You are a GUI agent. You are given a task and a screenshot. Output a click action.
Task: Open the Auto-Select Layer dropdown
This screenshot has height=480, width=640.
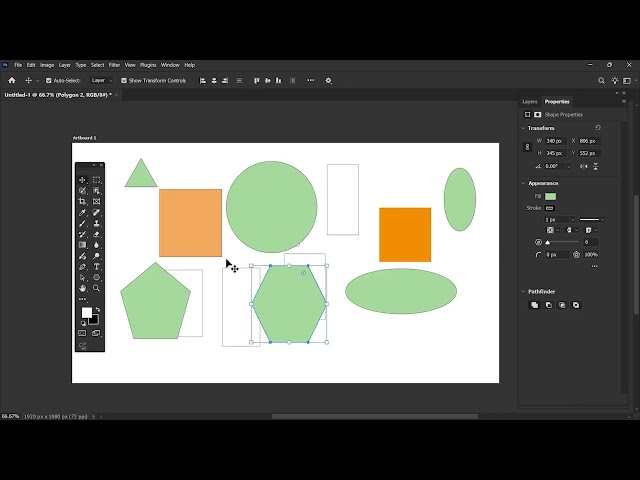(101, 80)
